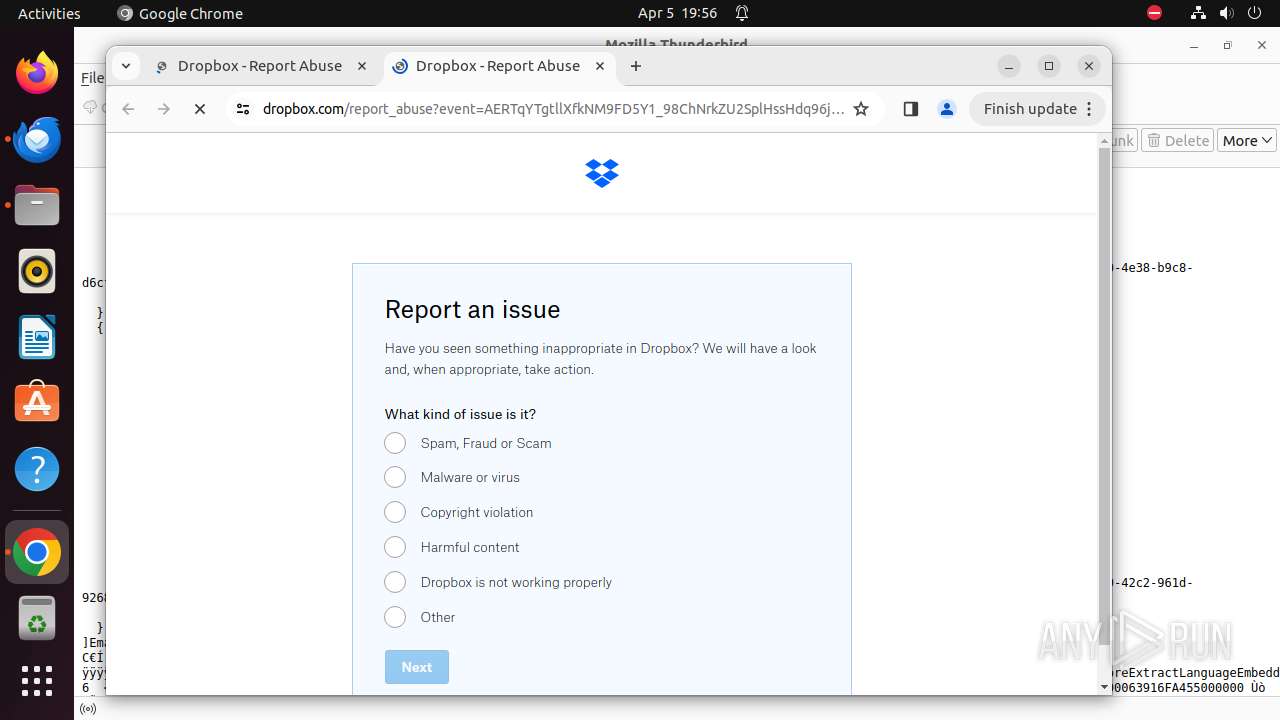Open the Google Chrome app menu in top bar
This screenshot has width=1280, height=720.
click(x=180, y=13)
